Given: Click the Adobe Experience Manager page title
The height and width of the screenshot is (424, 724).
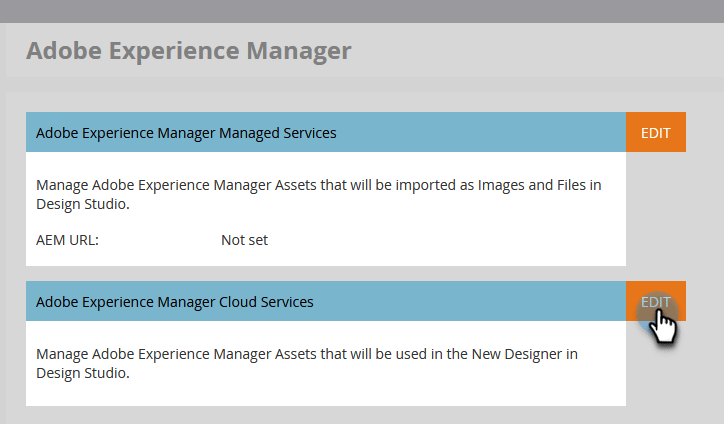Looking at the screenshot, I should click(188, 51).
